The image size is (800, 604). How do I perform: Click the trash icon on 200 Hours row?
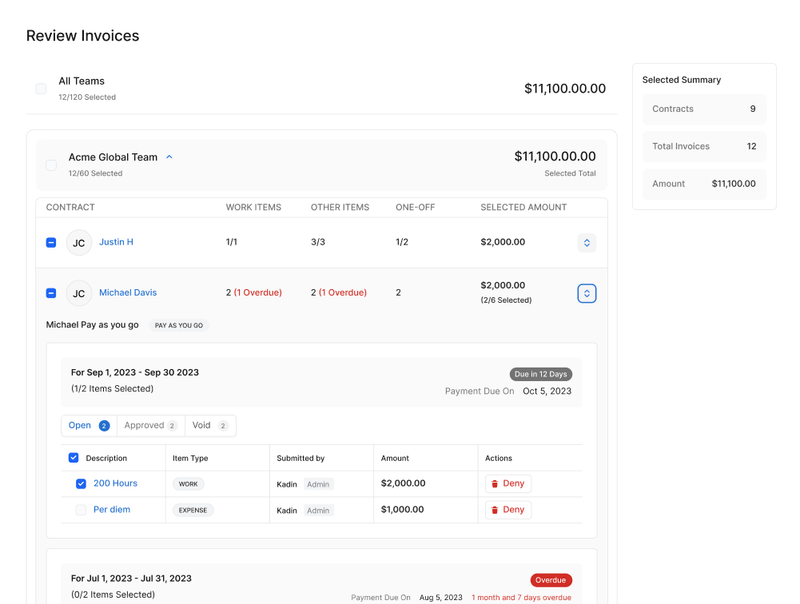pos(495,484)
